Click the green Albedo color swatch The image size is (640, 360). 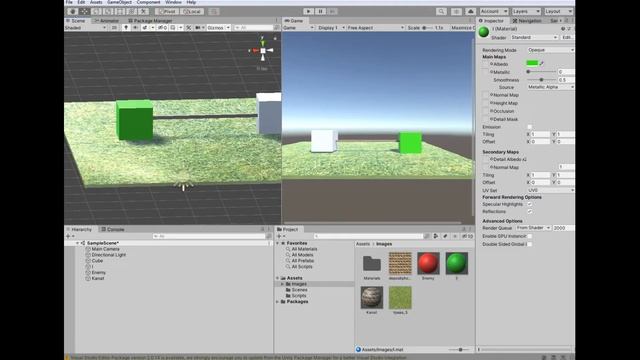532,63
